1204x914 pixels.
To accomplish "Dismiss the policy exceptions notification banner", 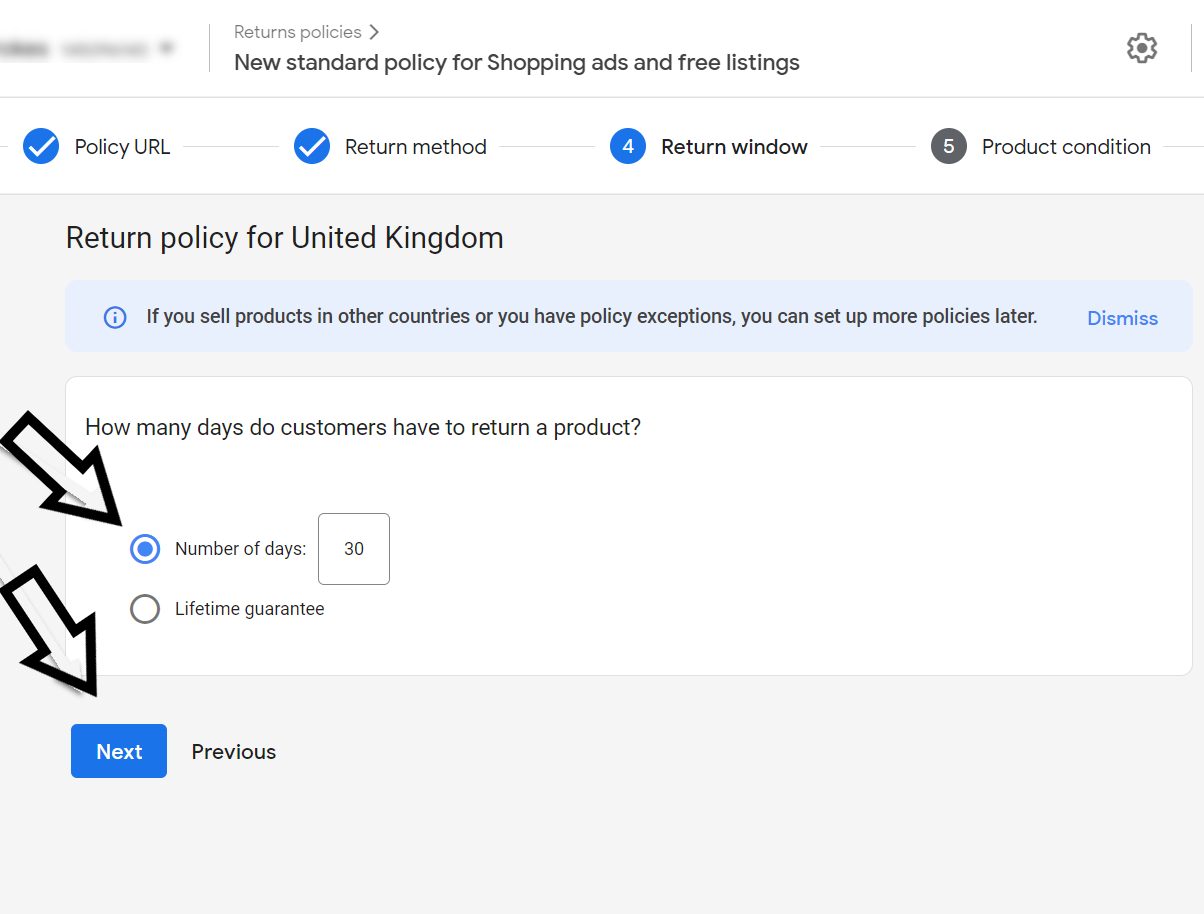I will [x=1122, y=317].
